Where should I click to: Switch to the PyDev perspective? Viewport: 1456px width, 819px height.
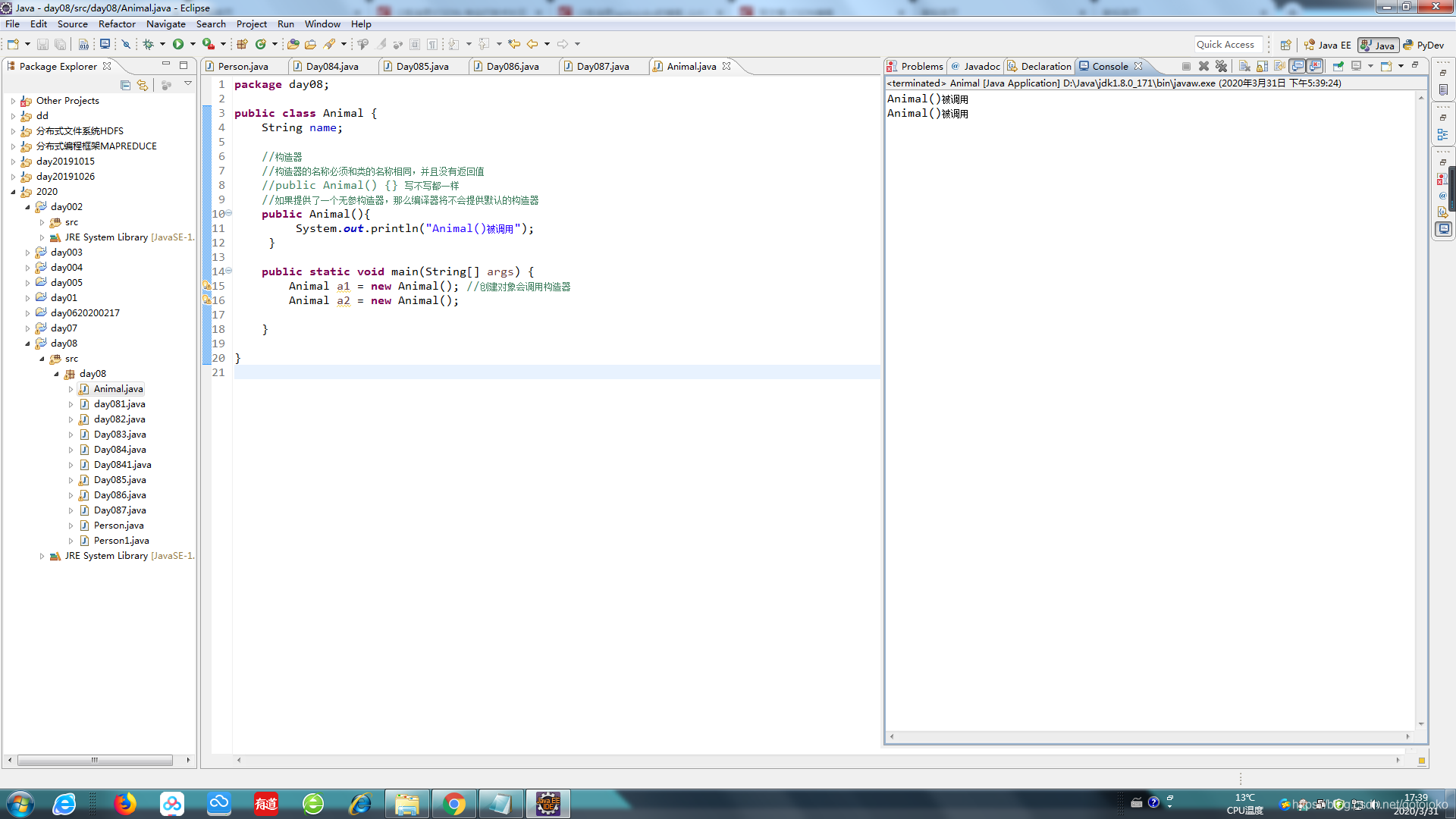tap(1423, 45)
